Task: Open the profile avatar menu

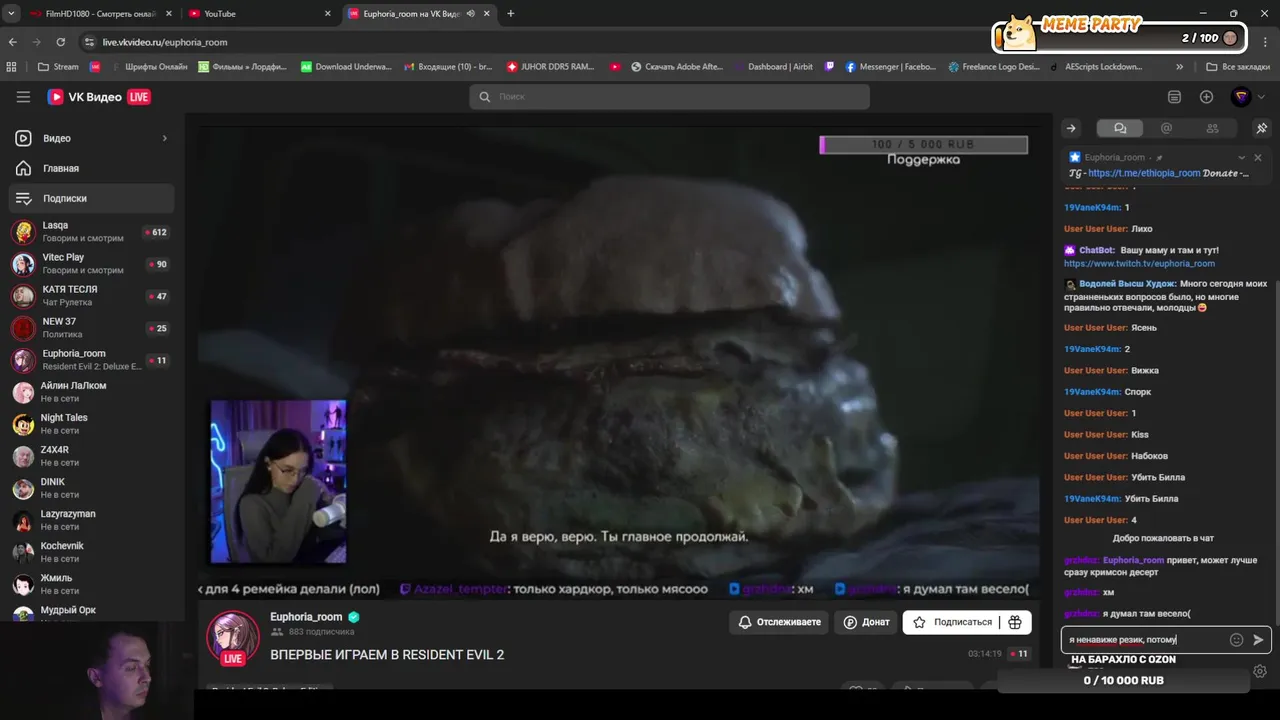Action: (1241, 97)
